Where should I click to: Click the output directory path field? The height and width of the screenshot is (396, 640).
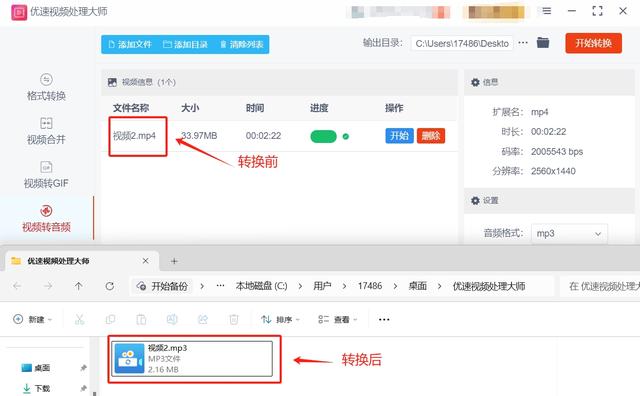[462, 44]
